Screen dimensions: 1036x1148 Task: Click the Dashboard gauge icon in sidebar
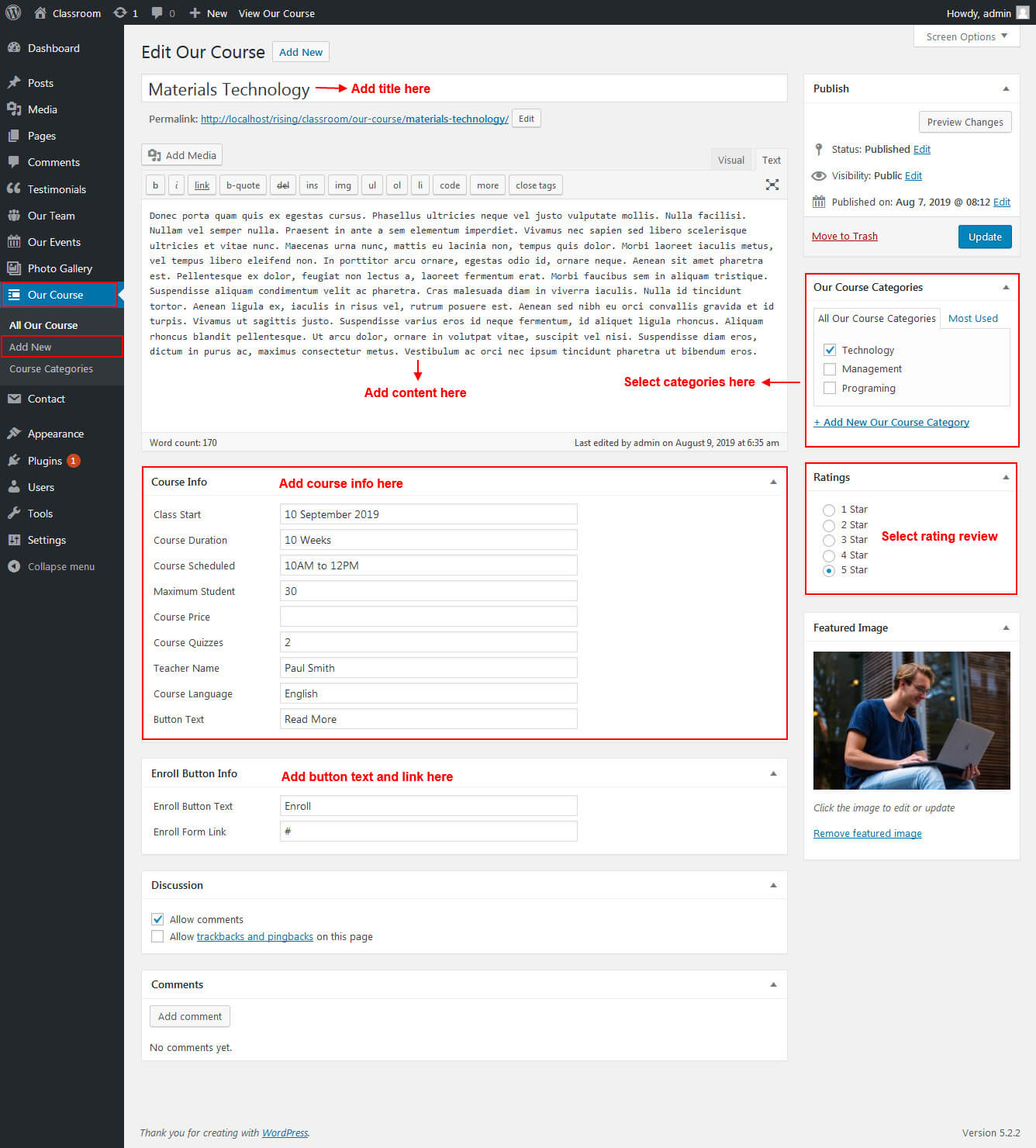click(14, 48)
